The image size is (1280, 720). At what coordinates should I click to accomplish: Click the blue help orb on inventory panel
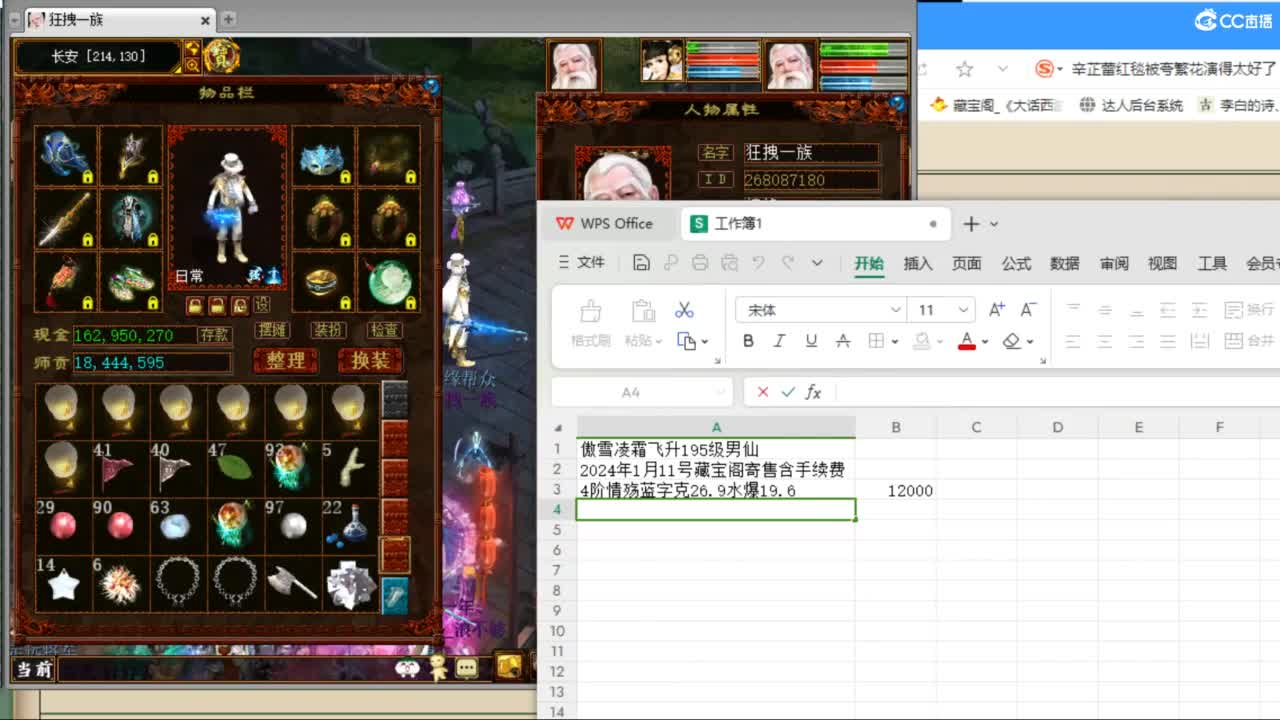point(431,88)
